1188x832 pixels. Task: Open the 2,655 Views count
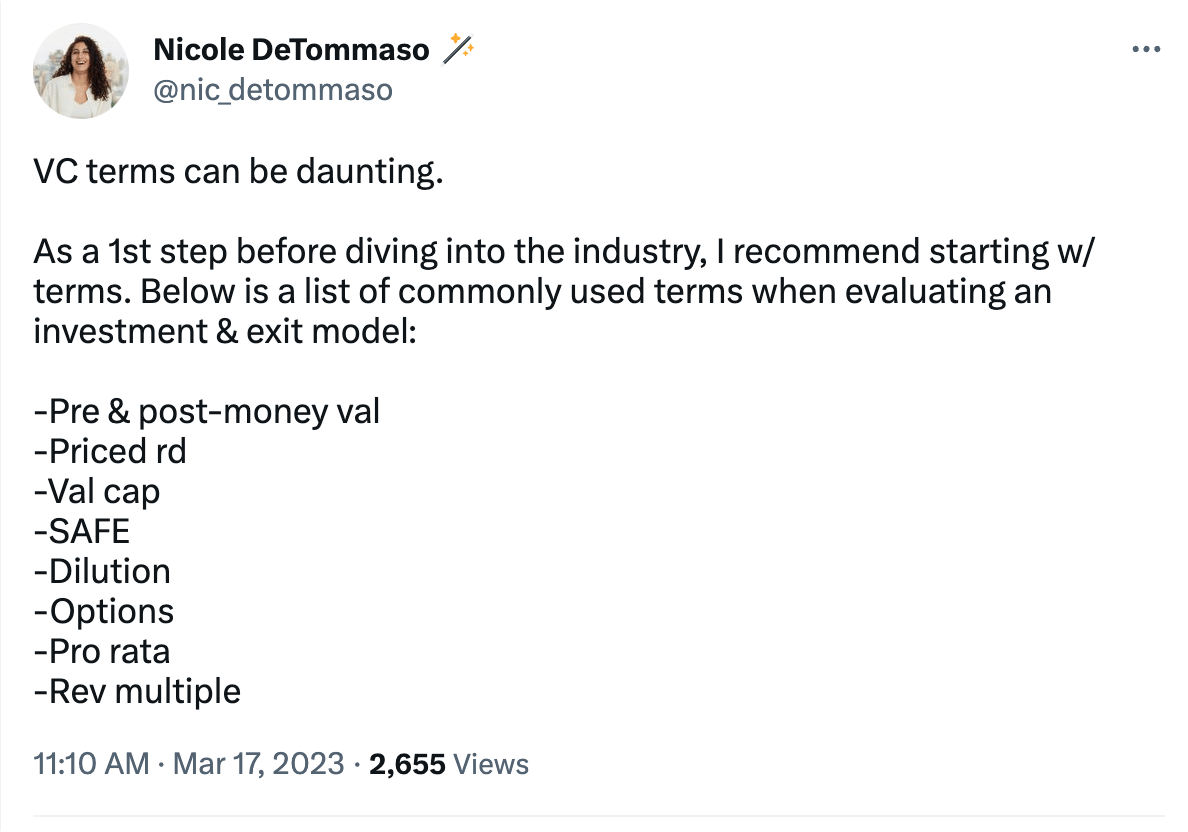click(449, 764)
